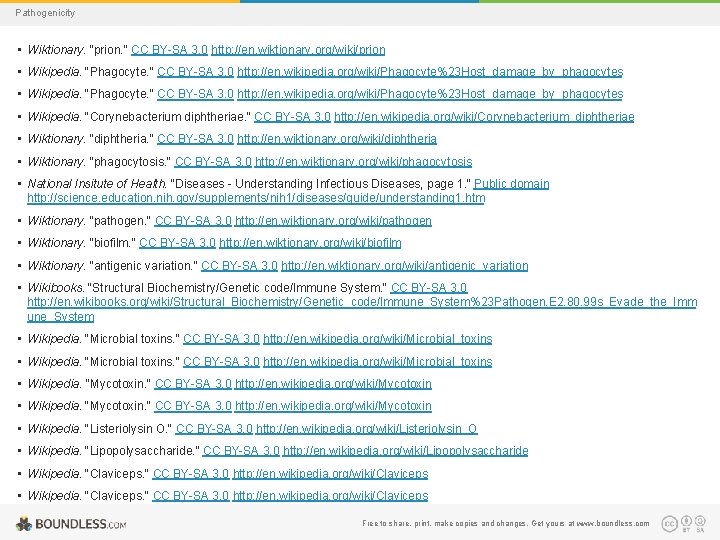This screenshot has height=540, width=720.
Task: Click the quoted title "Listeriolysin O."
Action: pyautogui.click(x=129, y=429)
